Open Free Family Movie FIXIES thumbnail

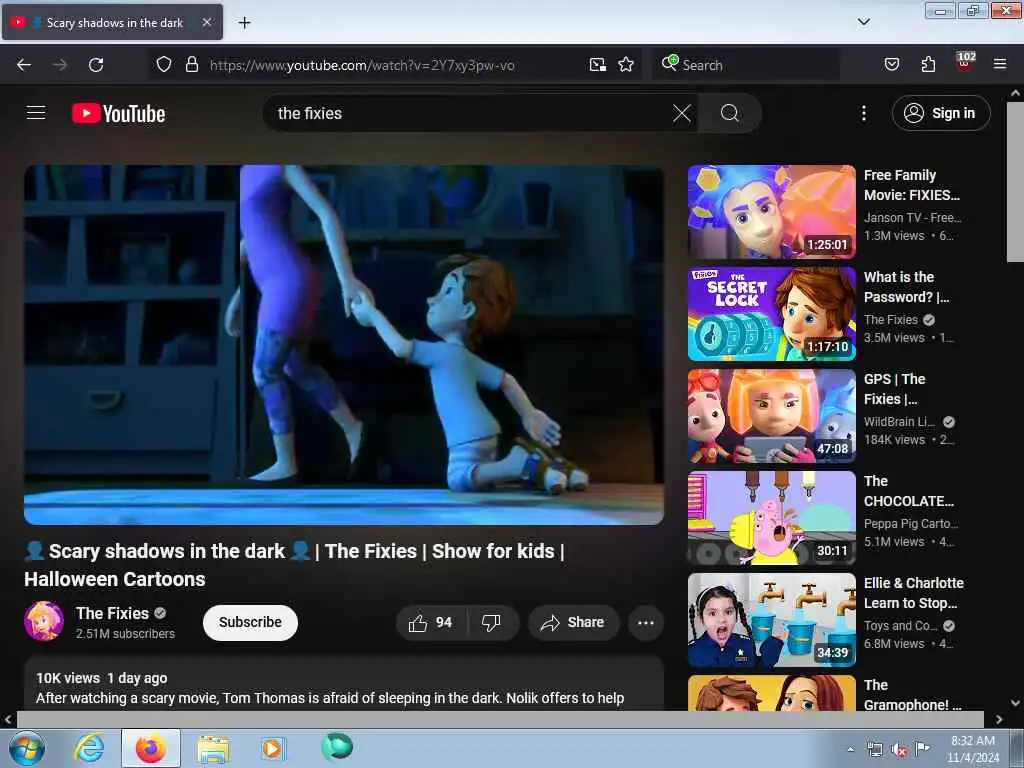771,212
